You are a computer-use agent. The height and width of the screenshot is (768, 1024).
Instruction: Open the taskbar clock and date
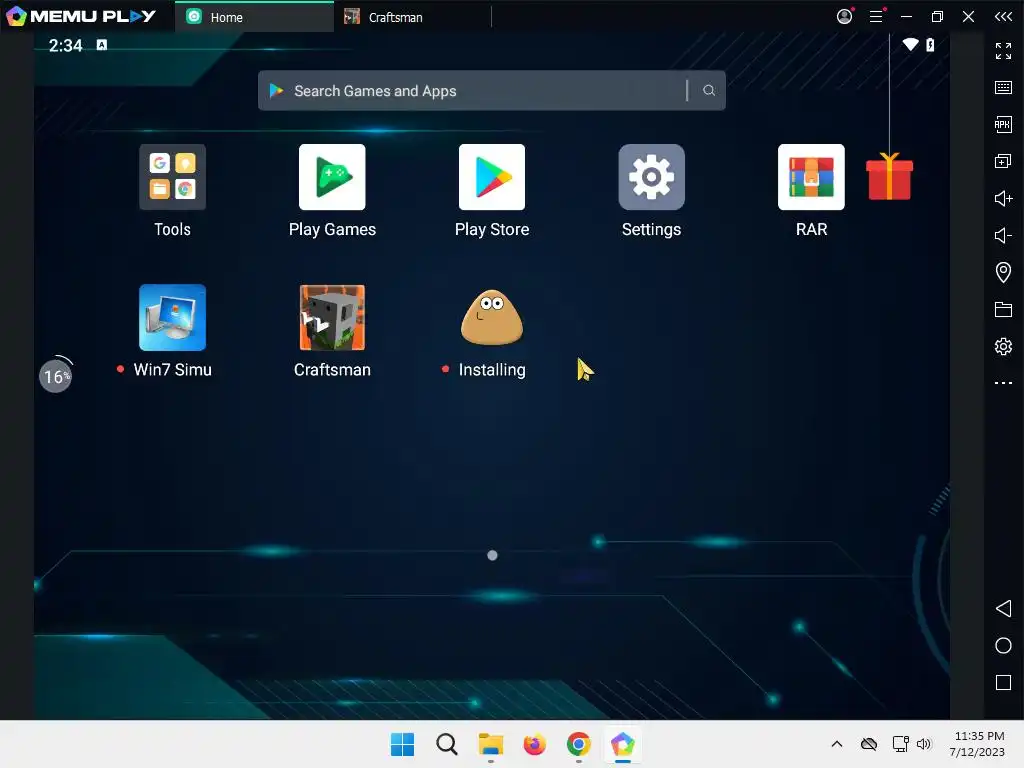pos(978,744)
